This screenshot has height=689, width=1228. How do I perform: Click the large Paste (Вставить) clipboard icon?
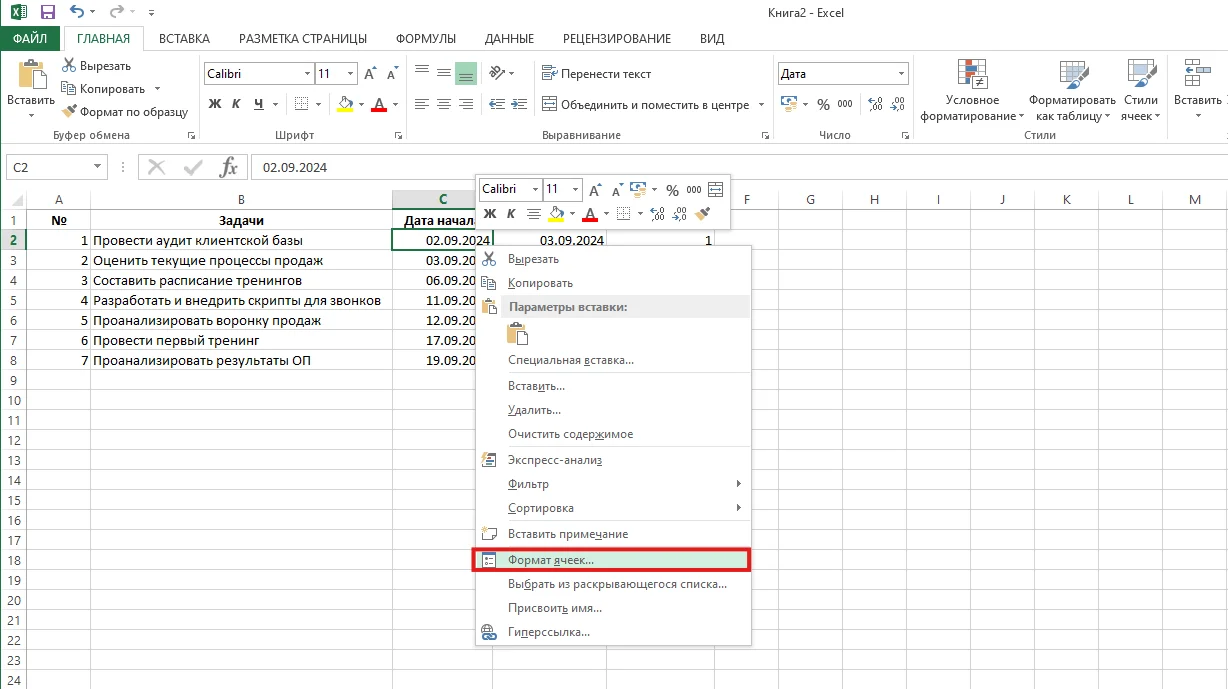[x=31, y=75]
